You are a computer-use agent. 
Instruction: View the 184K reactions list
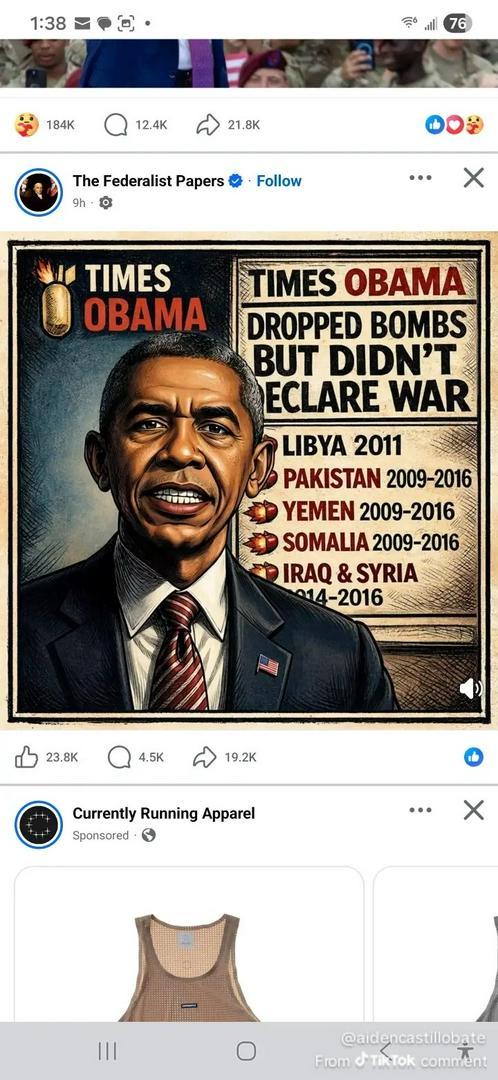pos(45,125)
